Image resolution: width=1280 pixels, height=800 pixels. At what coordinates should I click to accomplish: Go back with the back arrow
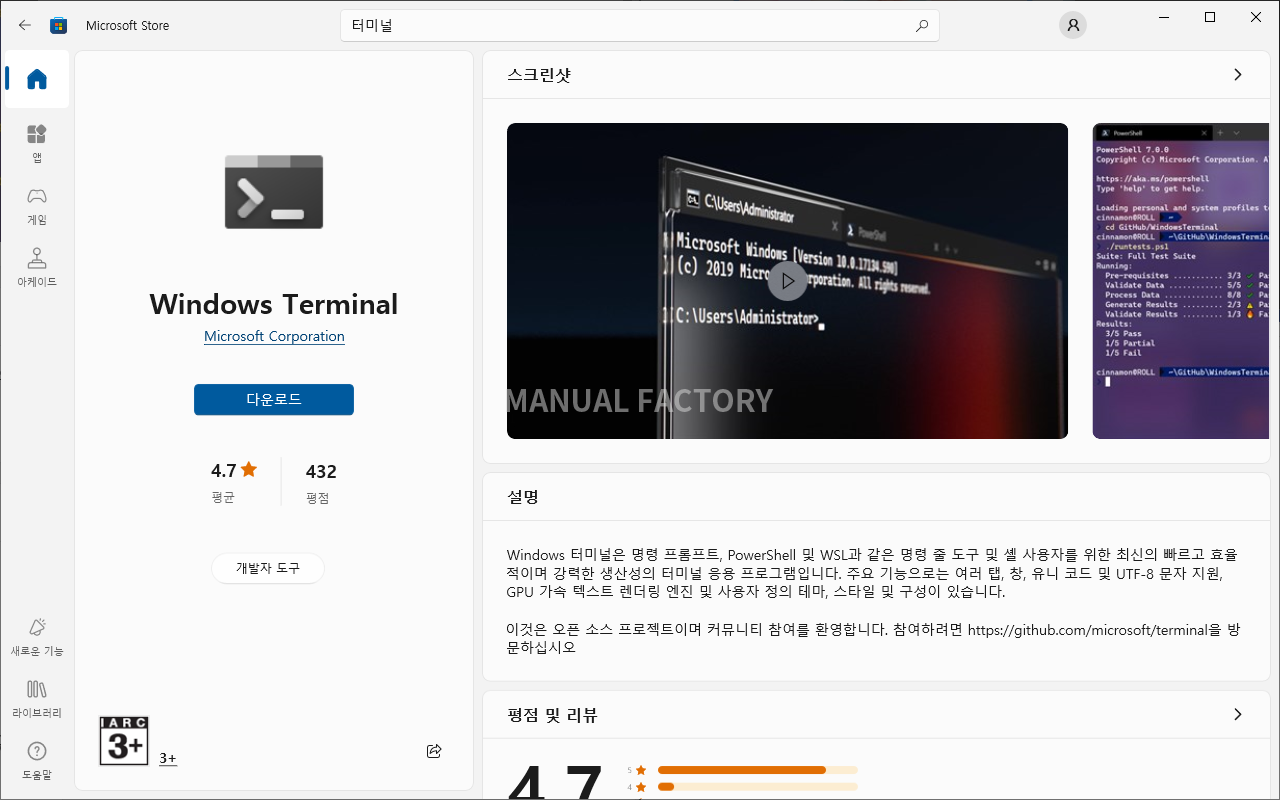coord(25,25)
